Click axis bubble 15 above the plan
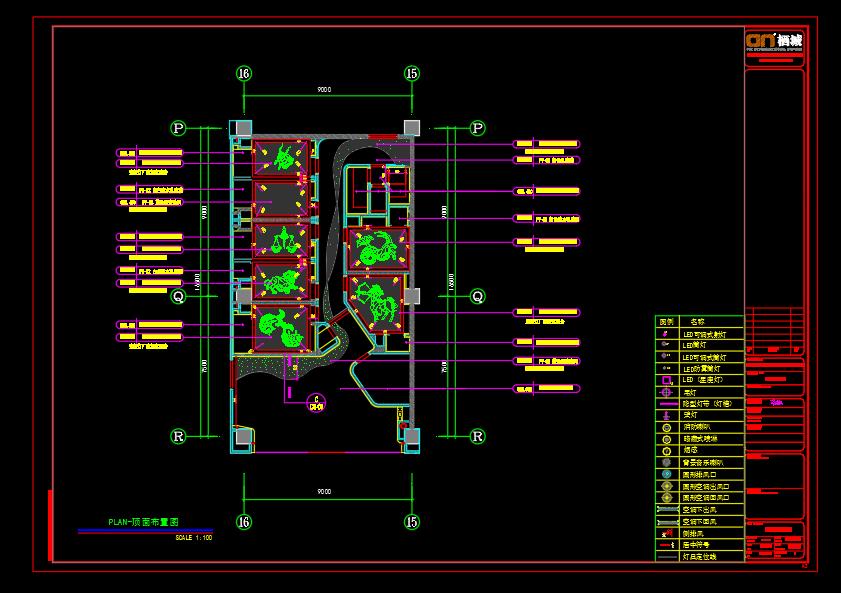841x593 pixels. click(411, 73)
